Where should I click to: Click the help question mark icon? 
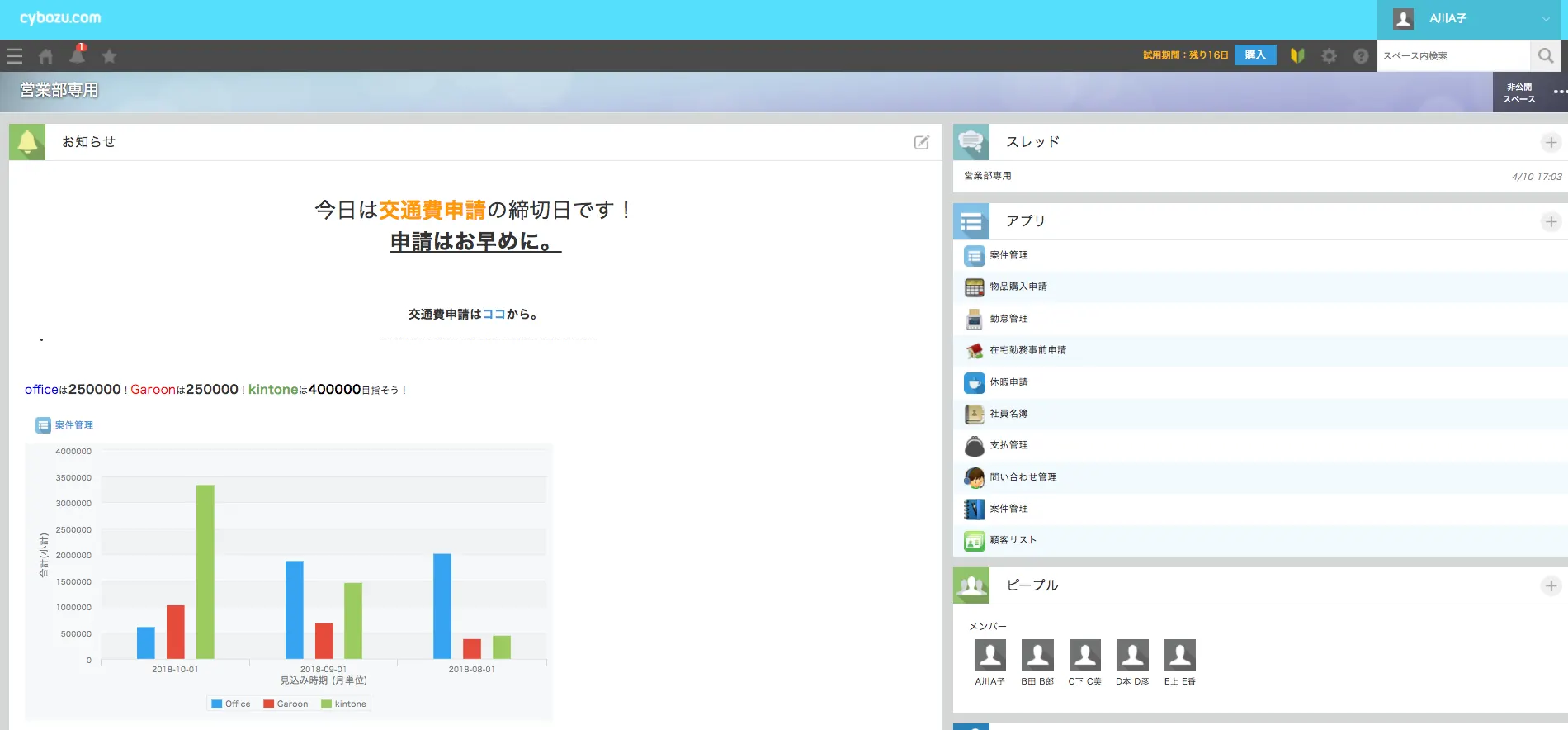tap(1361, 55)
